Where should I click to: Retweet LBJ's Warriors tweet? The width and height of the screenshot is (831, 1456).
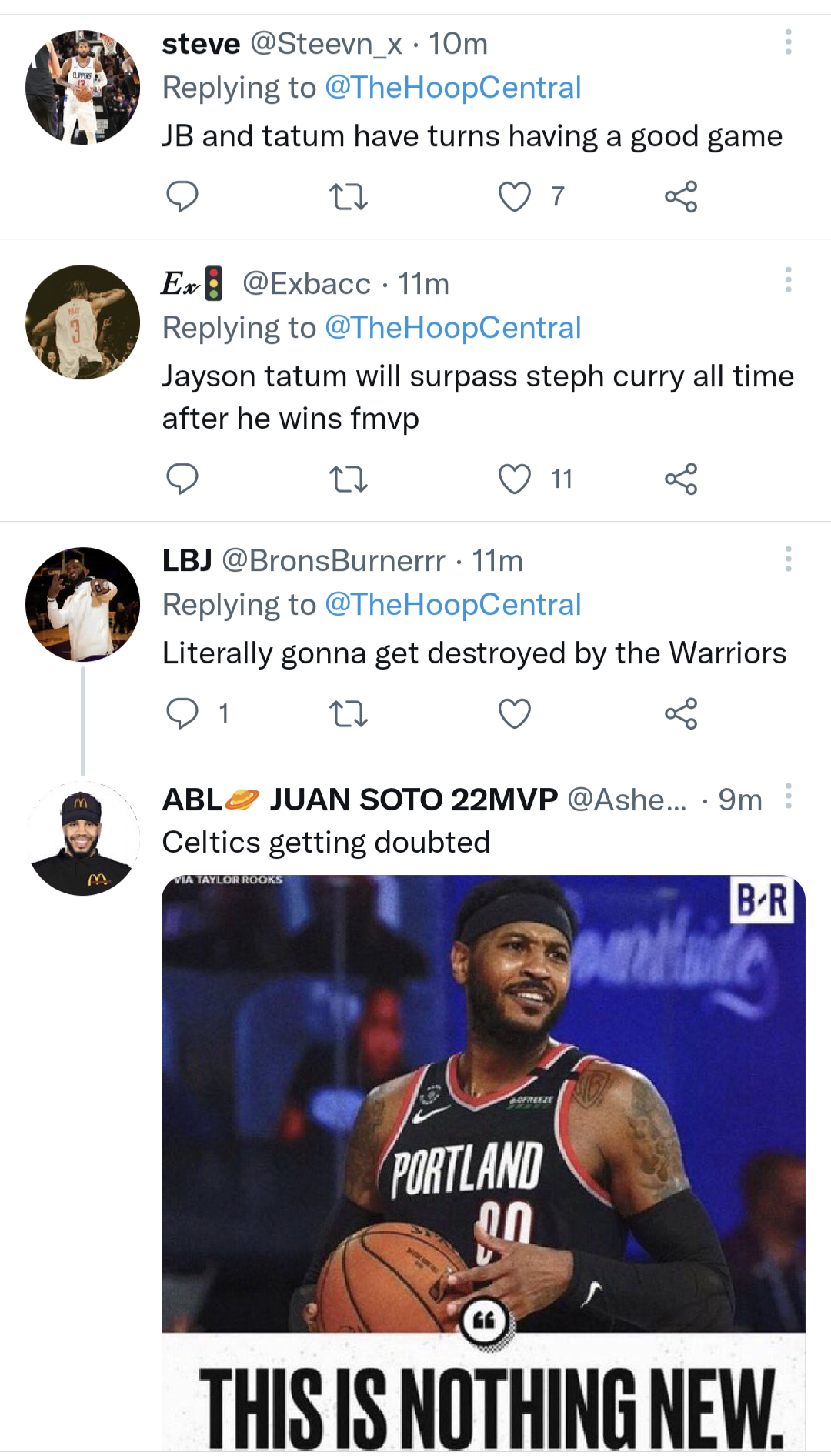pyautogui.click(x=348, y=713)
